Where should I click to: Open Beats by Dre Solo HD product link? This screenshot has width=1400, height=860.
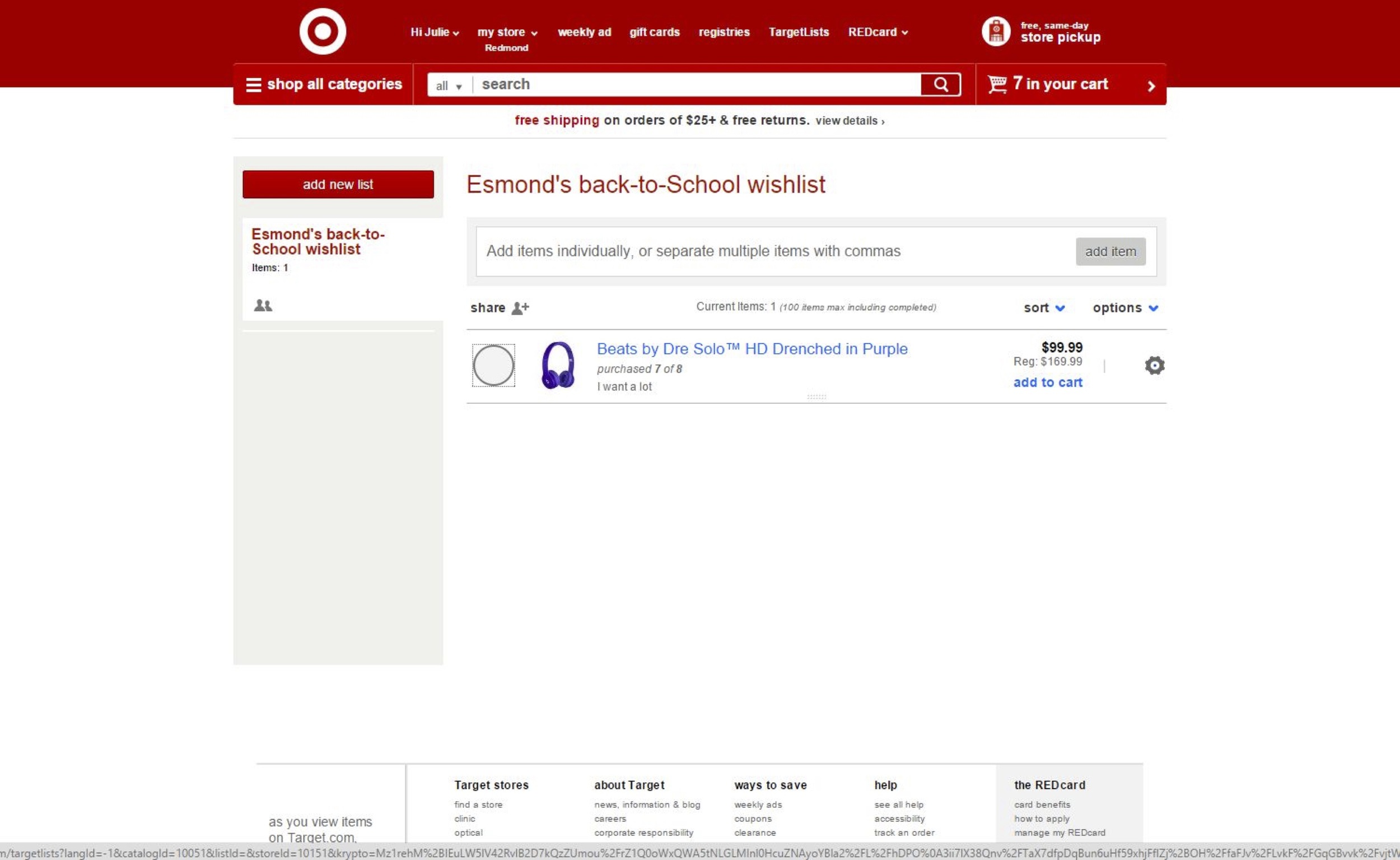(752, 349)
